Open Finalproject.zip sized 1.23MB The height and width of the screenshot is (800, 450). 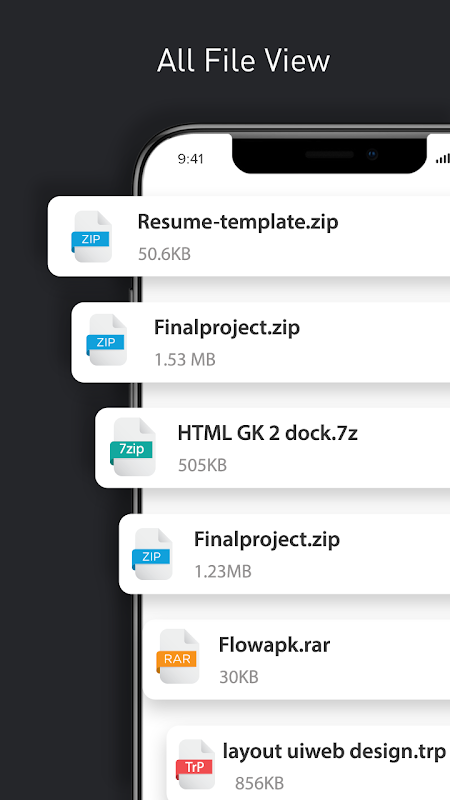pyautogui.click(x=267, y=539)
